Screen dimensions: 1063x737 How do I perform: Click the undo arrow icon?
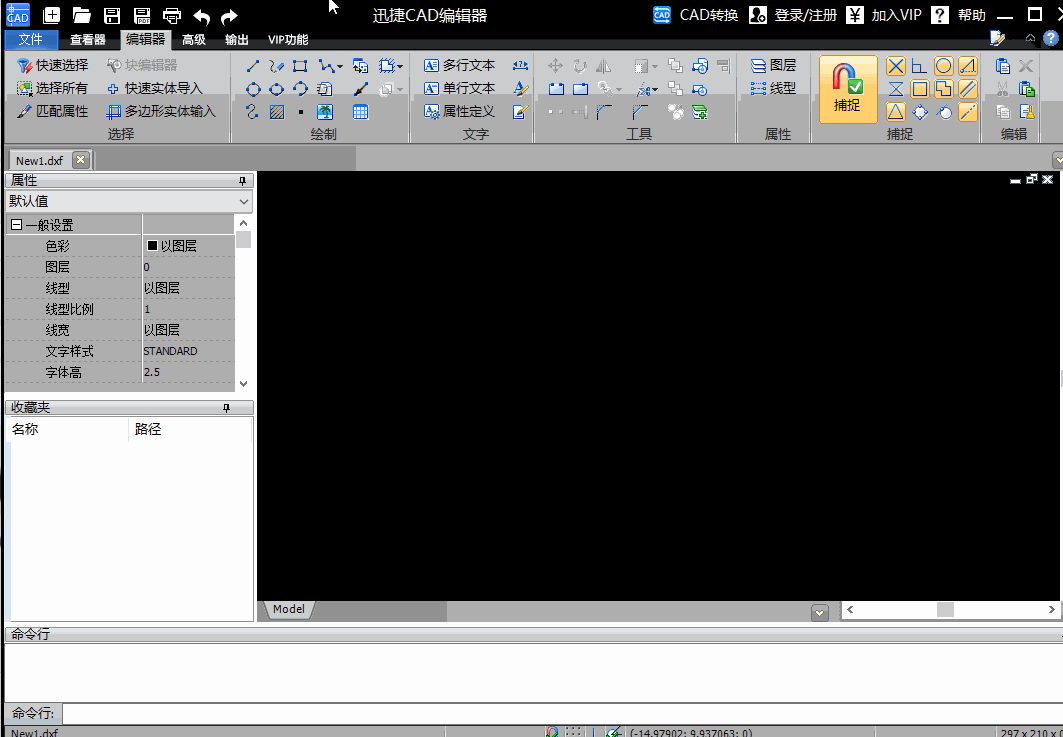click(x=201, y=15)
